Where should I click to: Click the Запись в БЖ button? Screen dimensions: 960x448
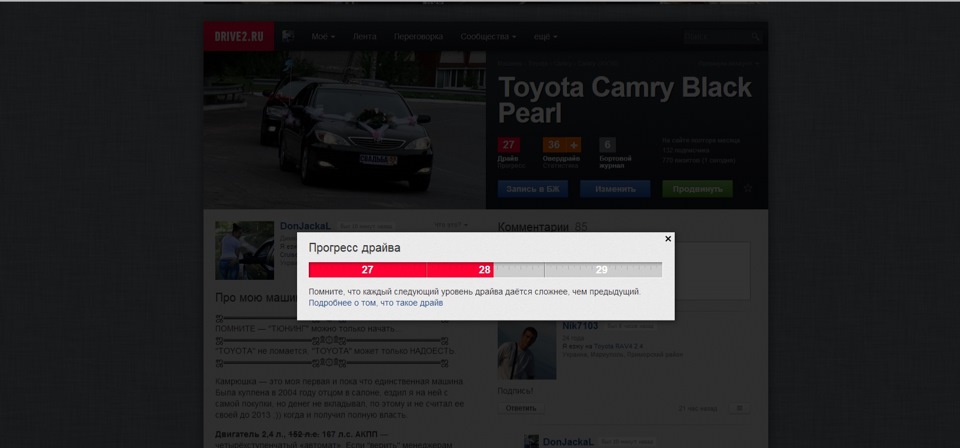533,189
